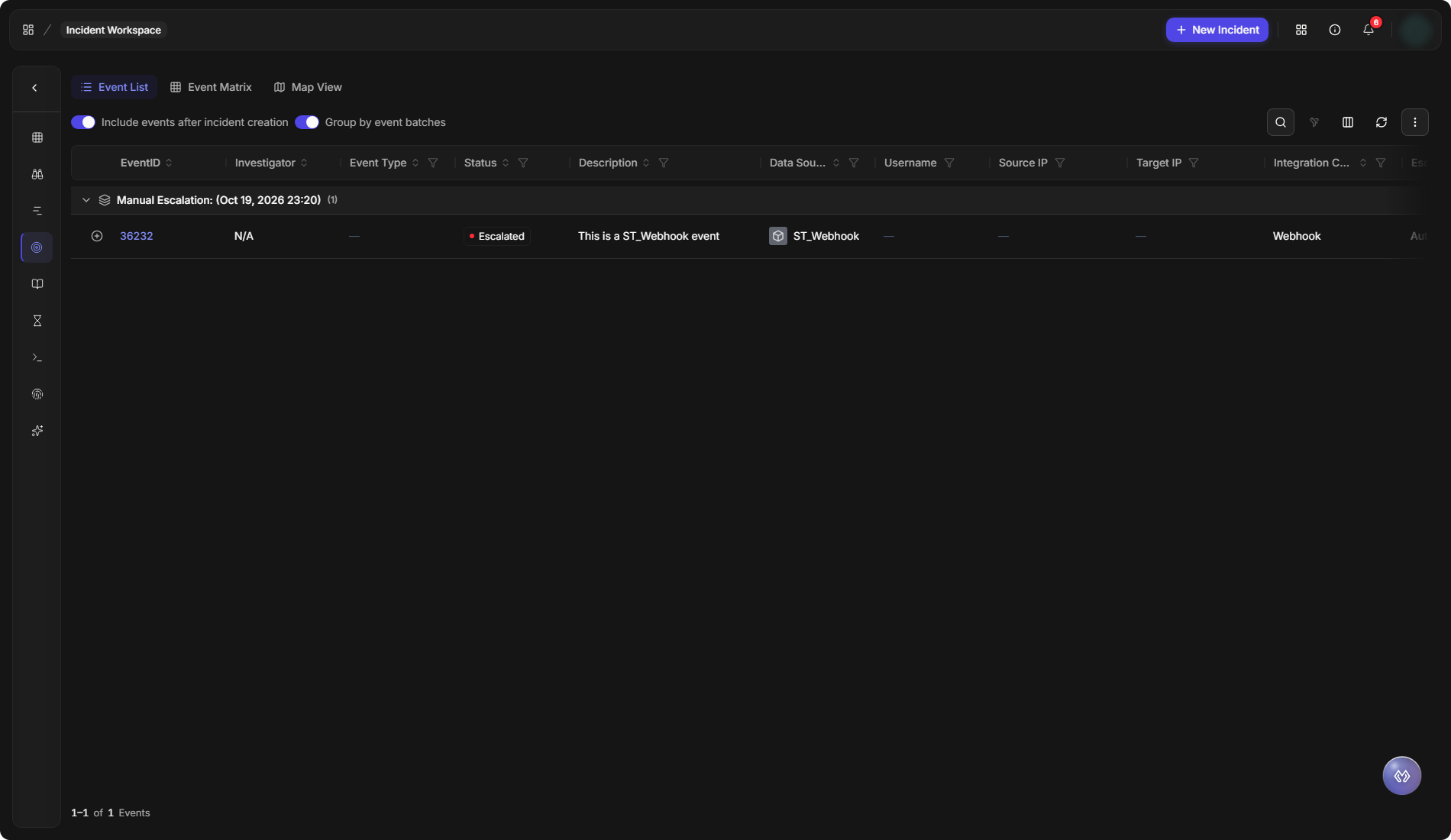This screenshot has width=1451, height=840.
Task: Toggle Group by event batches
Action: 307,122
